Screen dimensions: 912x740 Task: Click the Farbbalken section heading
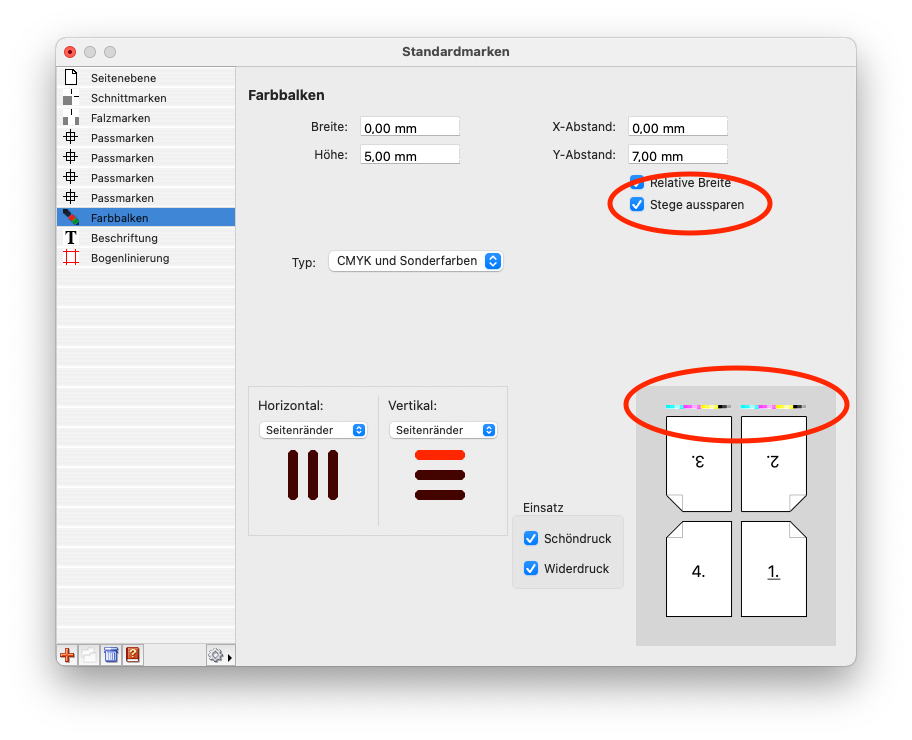coord(286,95)
